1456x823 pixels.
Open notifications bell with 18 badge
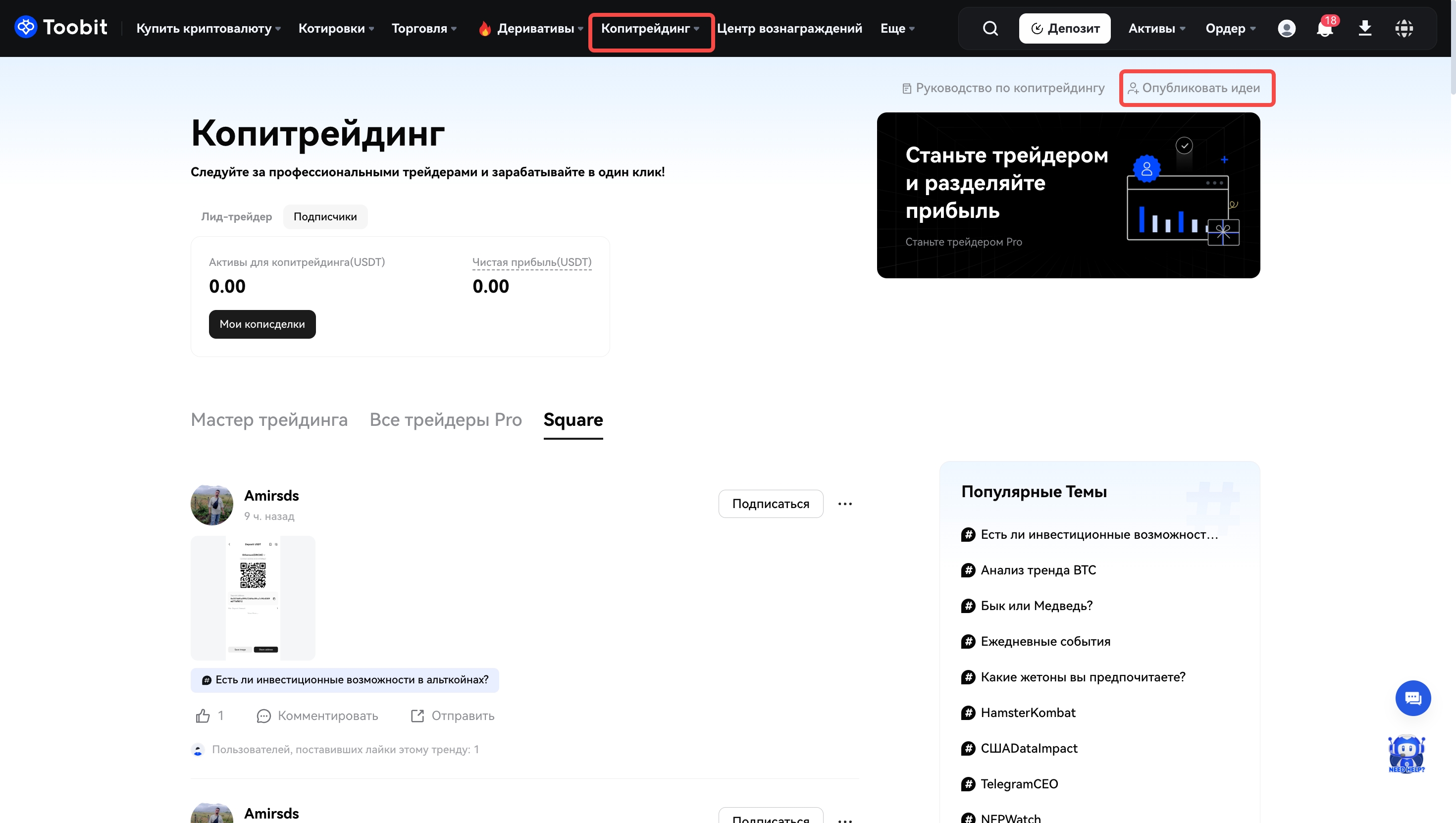click(1324, 28)
